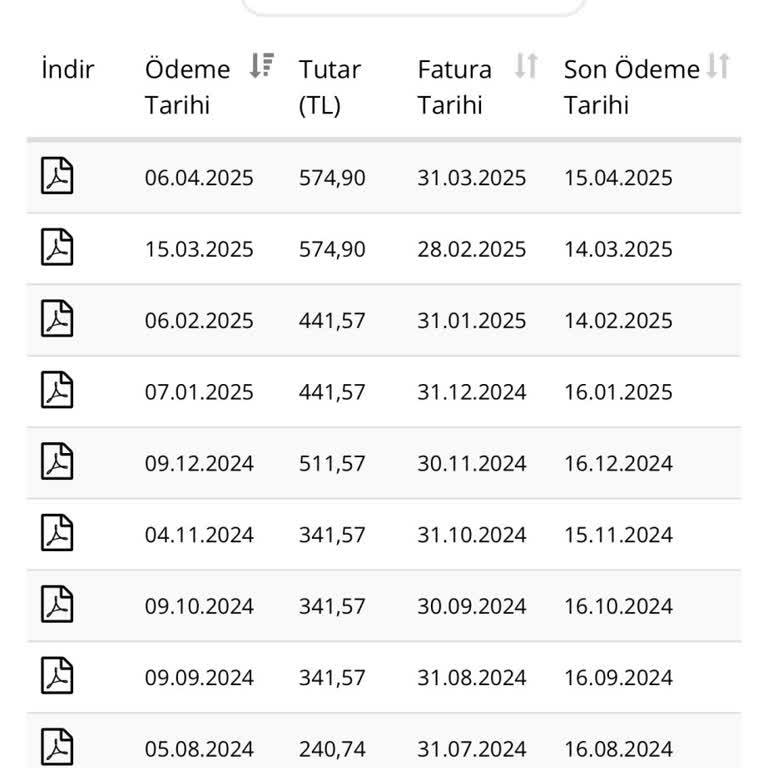Image resolution: width=768 pixels, height=768 pixels.
Task: Click the Son Ödeme Tarihi header
Action: 632,87
